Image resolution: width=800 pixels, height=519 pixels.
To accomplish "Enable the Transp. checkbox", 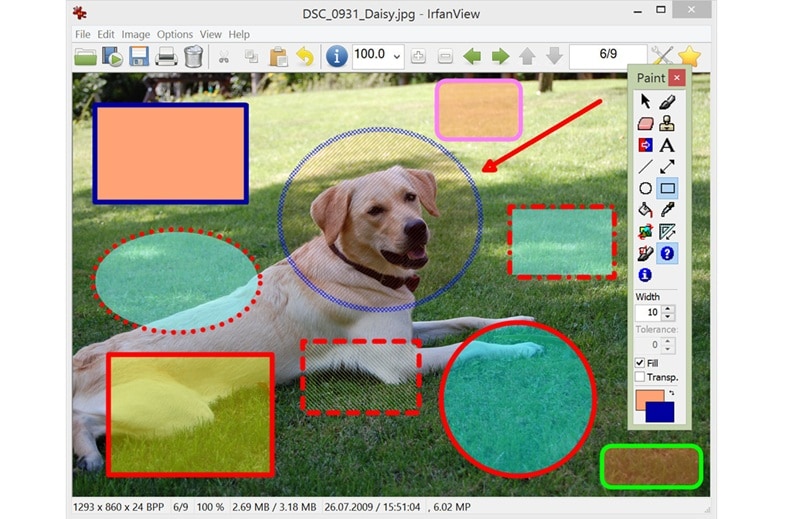I will [x=640, y=377].
